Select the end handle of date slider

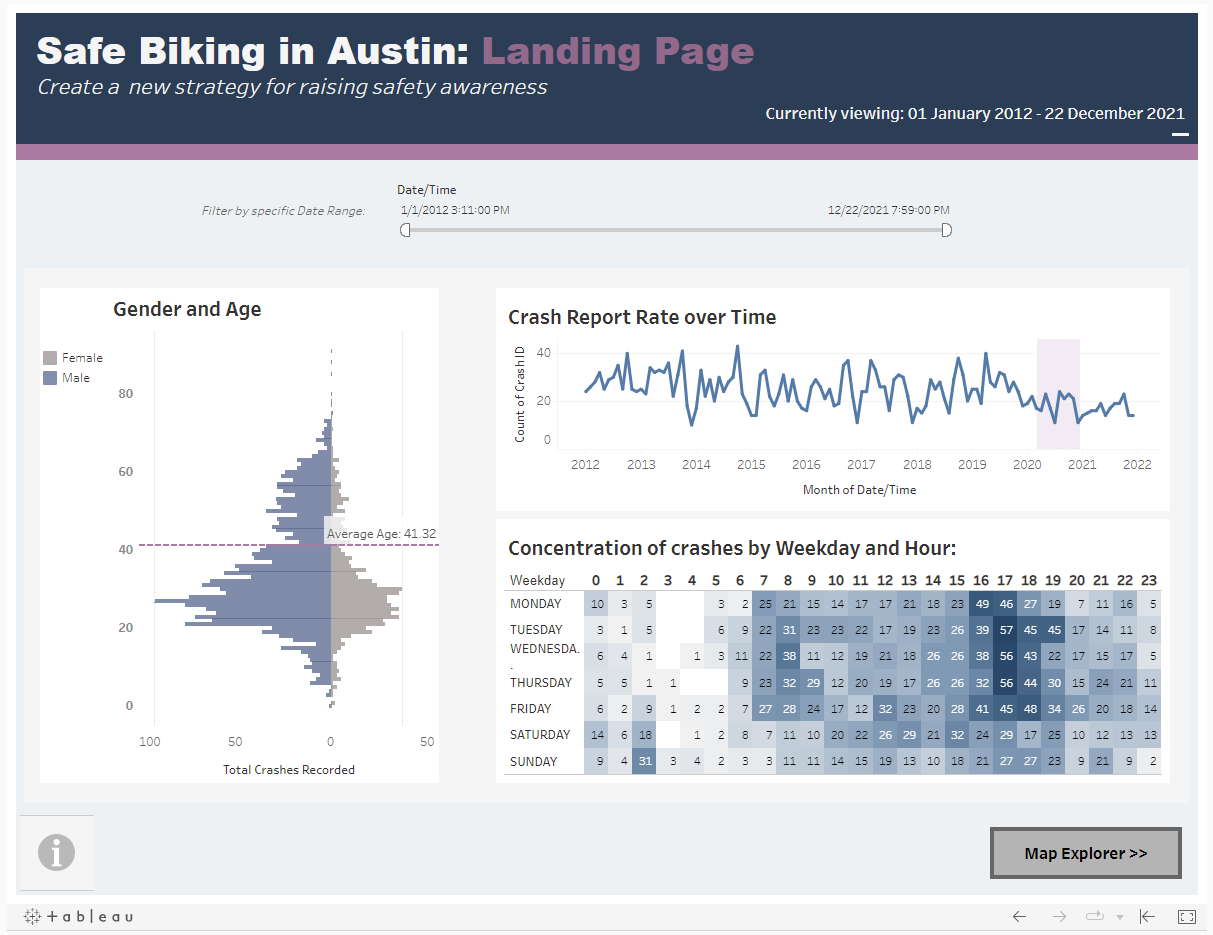(946, 231)
